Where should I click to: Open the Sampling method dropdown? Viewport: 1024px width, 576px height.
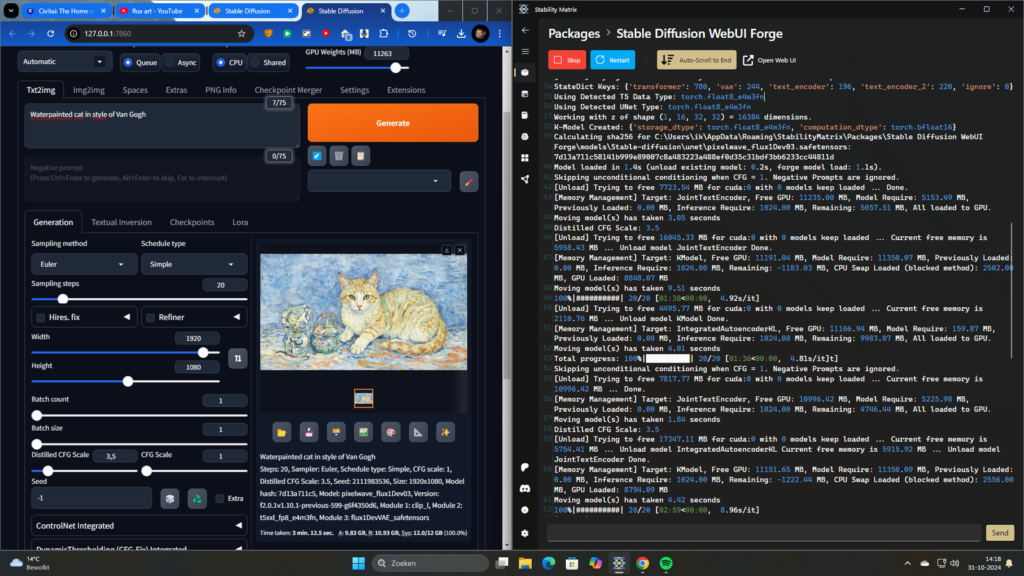[84, 264]
